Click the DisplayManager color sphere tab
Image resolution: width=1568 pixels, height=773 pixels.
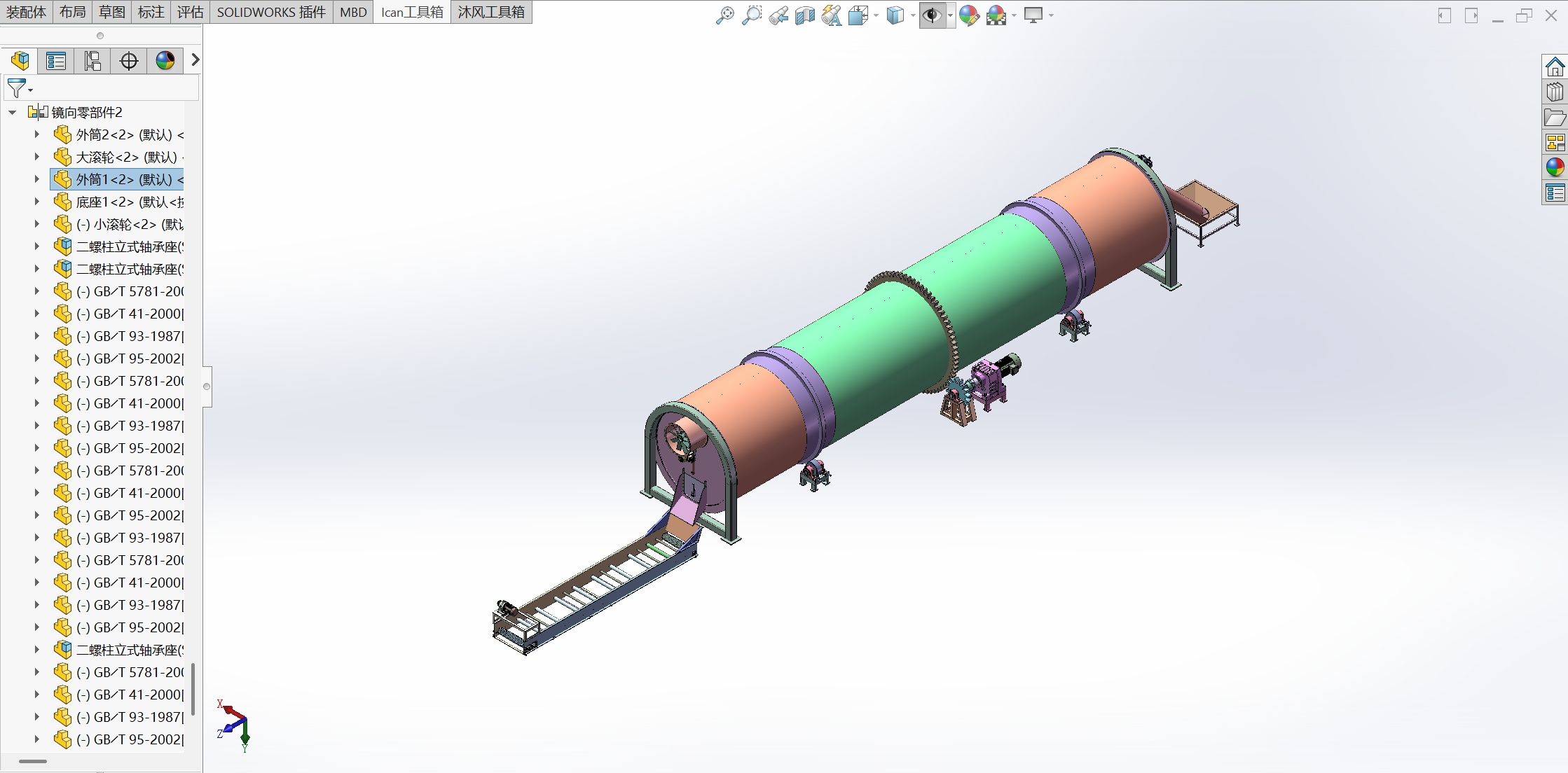point(165,61)
